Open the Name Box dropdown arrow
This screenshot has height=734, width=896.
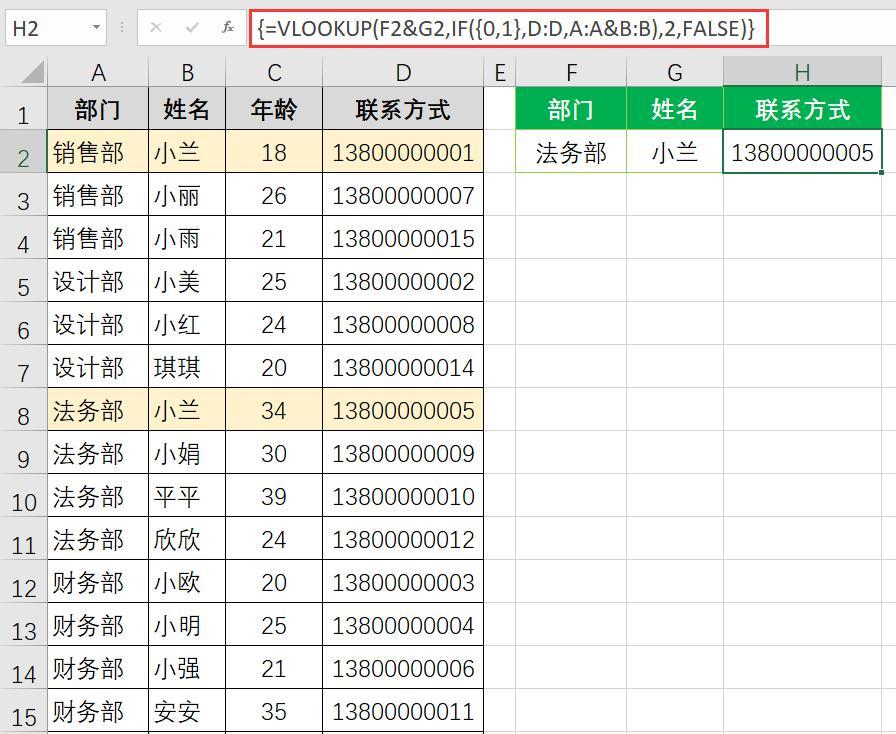coord(96,27)
